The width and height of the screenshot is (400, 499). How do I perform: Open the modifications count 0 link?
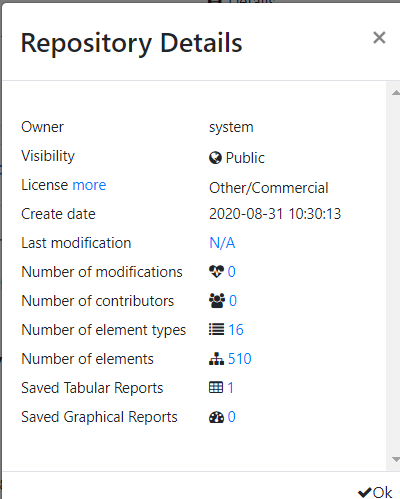coord(232,272)
